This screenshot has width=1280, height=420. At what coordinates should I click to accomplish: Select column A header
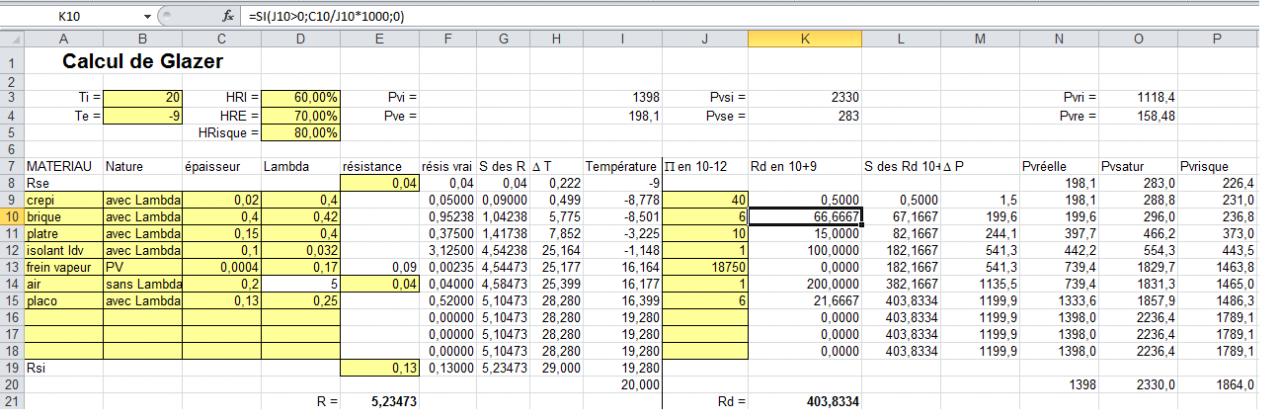(x=62, y=39)
